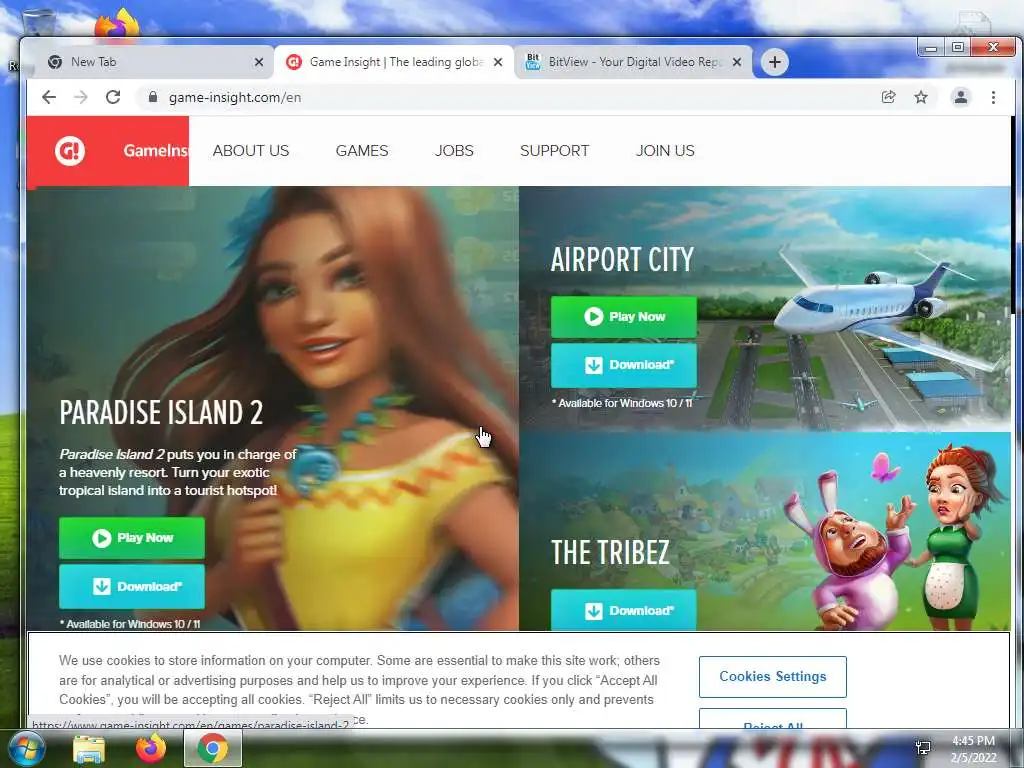Switch to the BitView tab
This screenshot has width=1024, height=768.
pyautogui.click(x=633, y=62)
